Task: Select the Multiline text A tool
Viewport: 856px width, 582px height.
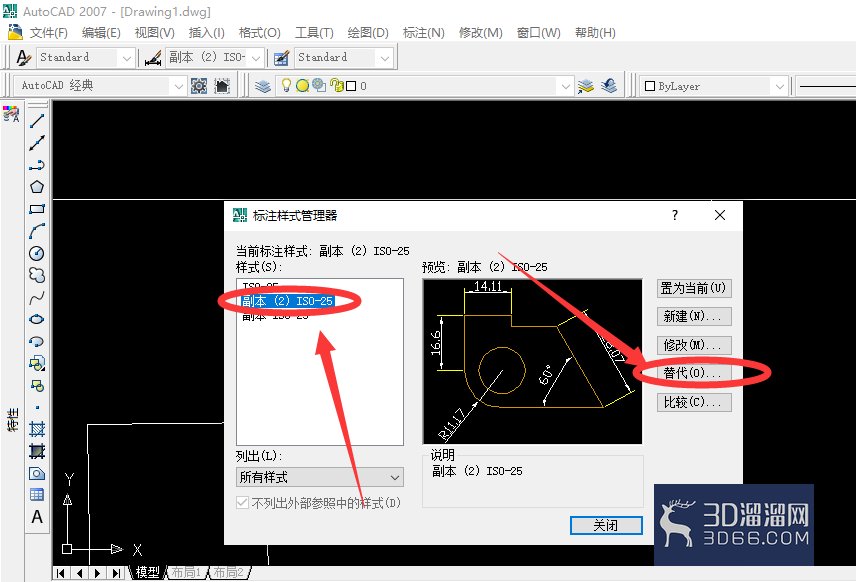Action: point(37,516)
